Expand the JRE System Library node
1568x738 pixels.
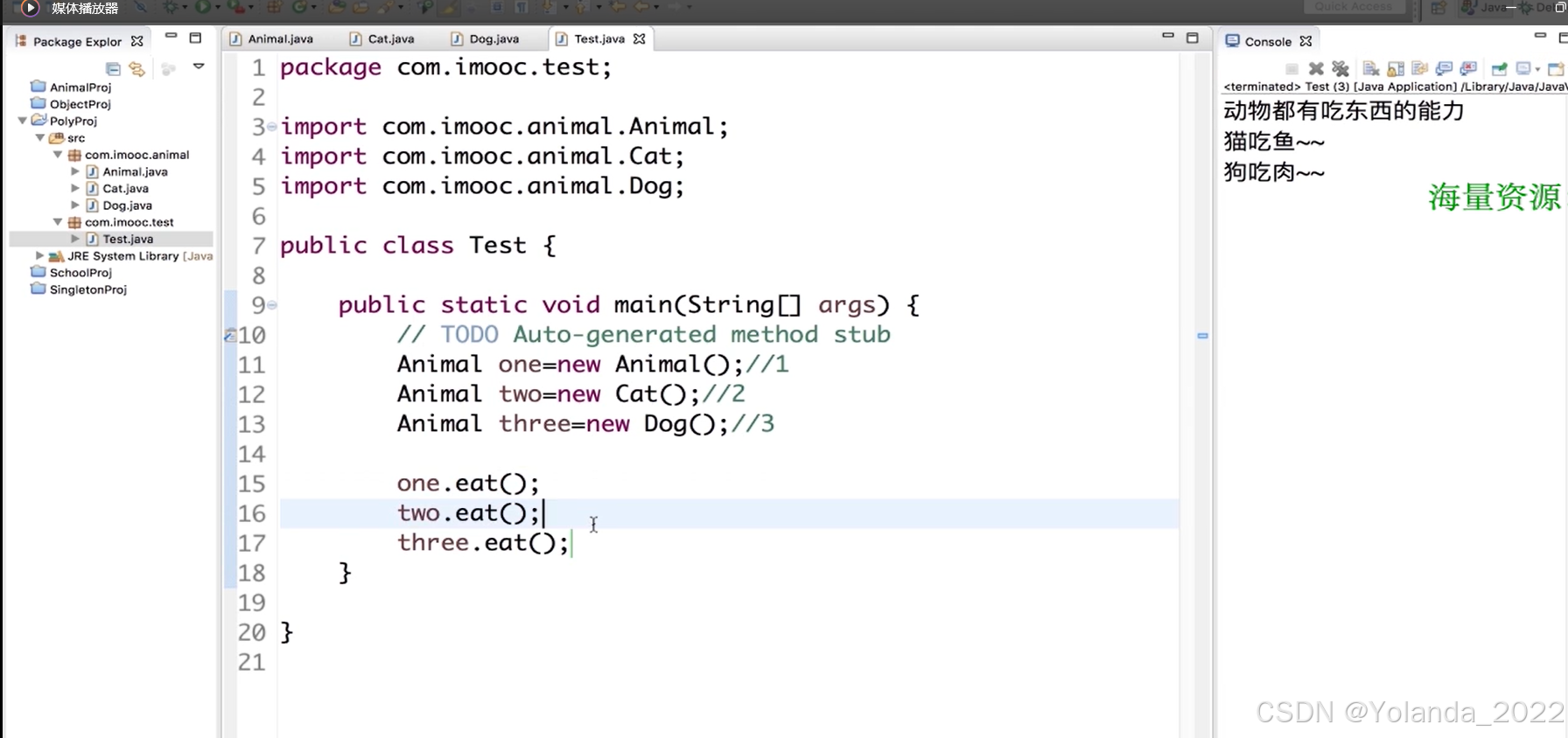(39, 255)
